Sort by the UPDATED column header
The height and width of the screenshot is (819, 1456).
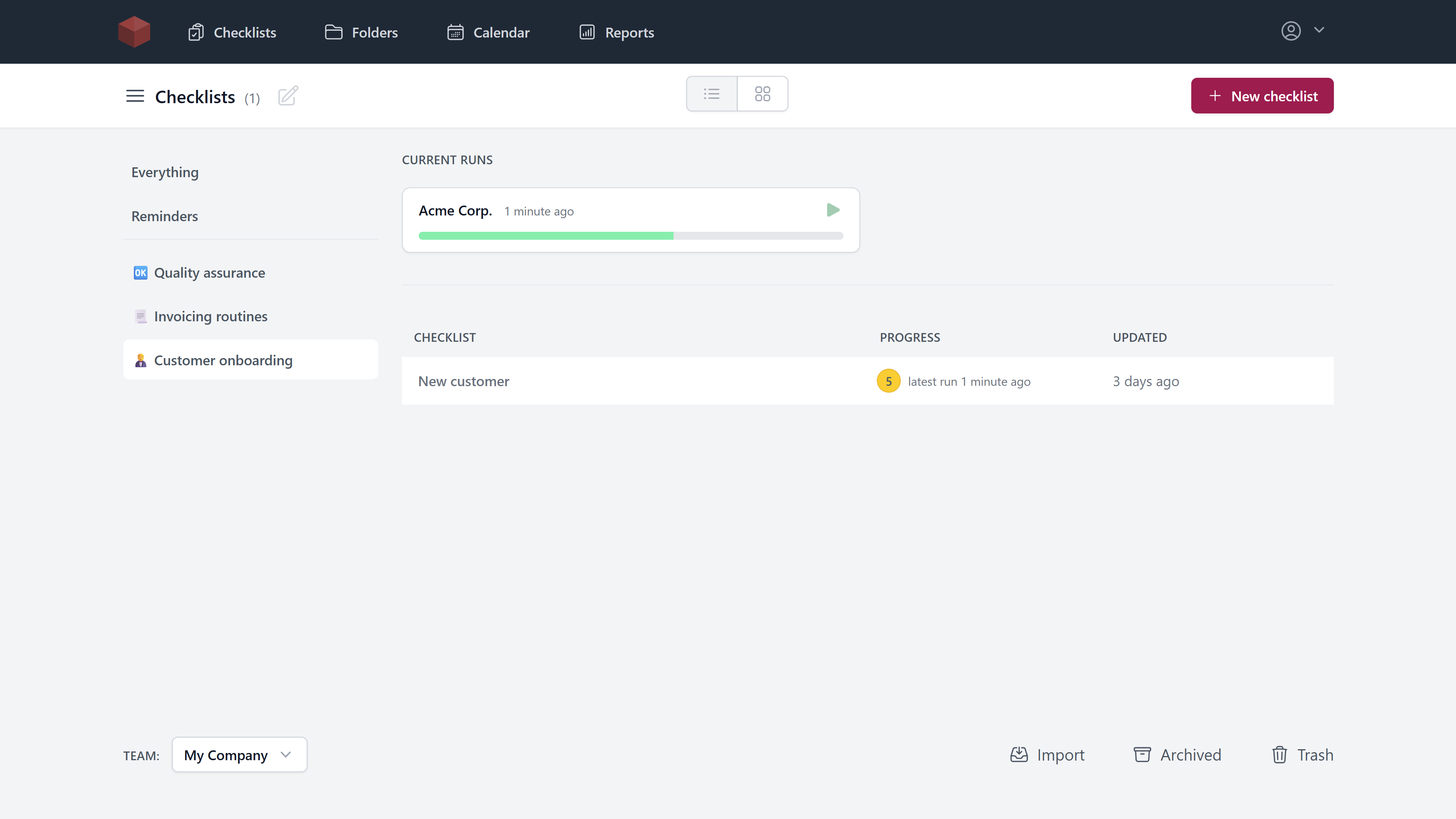pos(1139,338)
